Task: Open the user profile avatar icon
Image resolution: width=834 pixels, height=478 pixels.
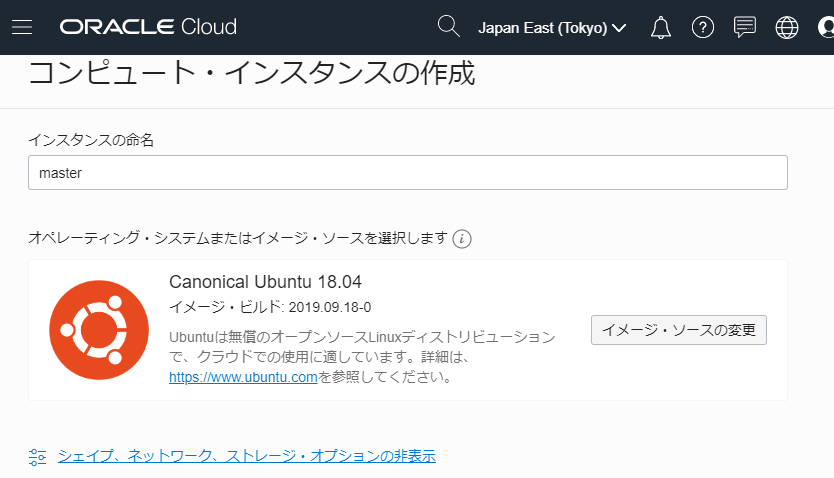Action: pyautogui.click(x=826, y=27)
